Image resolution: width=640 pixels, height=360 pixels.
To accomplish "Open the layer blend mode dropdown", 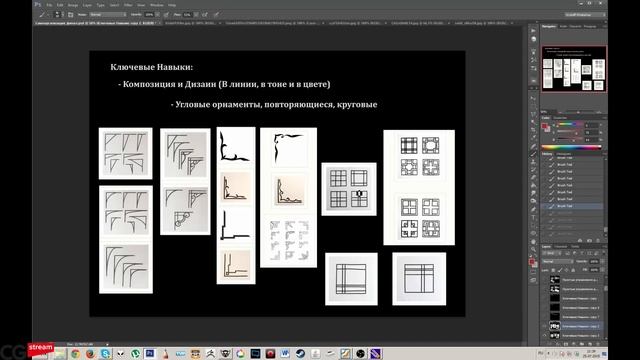I will (558, 261).
